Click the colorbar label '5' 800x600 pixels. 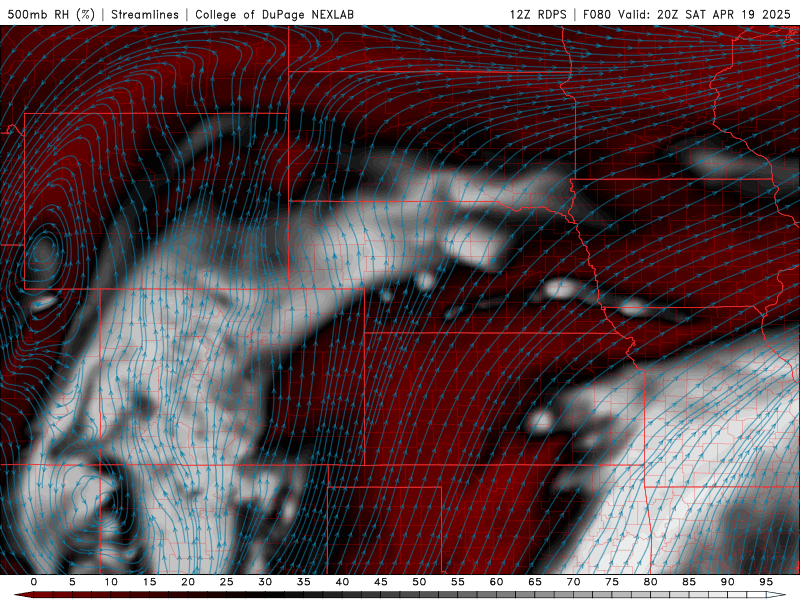pos(72,582)
